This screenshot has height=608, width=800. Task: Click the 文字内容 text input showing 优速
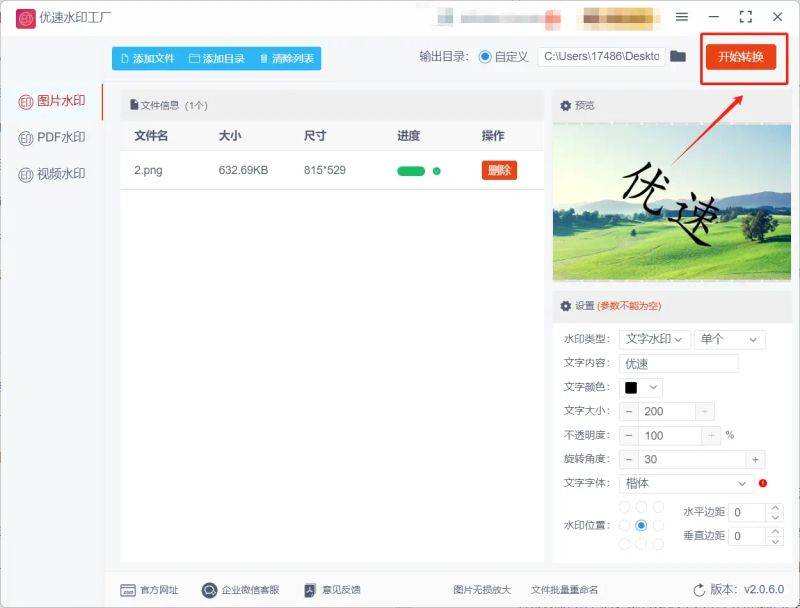coord(680,363)
